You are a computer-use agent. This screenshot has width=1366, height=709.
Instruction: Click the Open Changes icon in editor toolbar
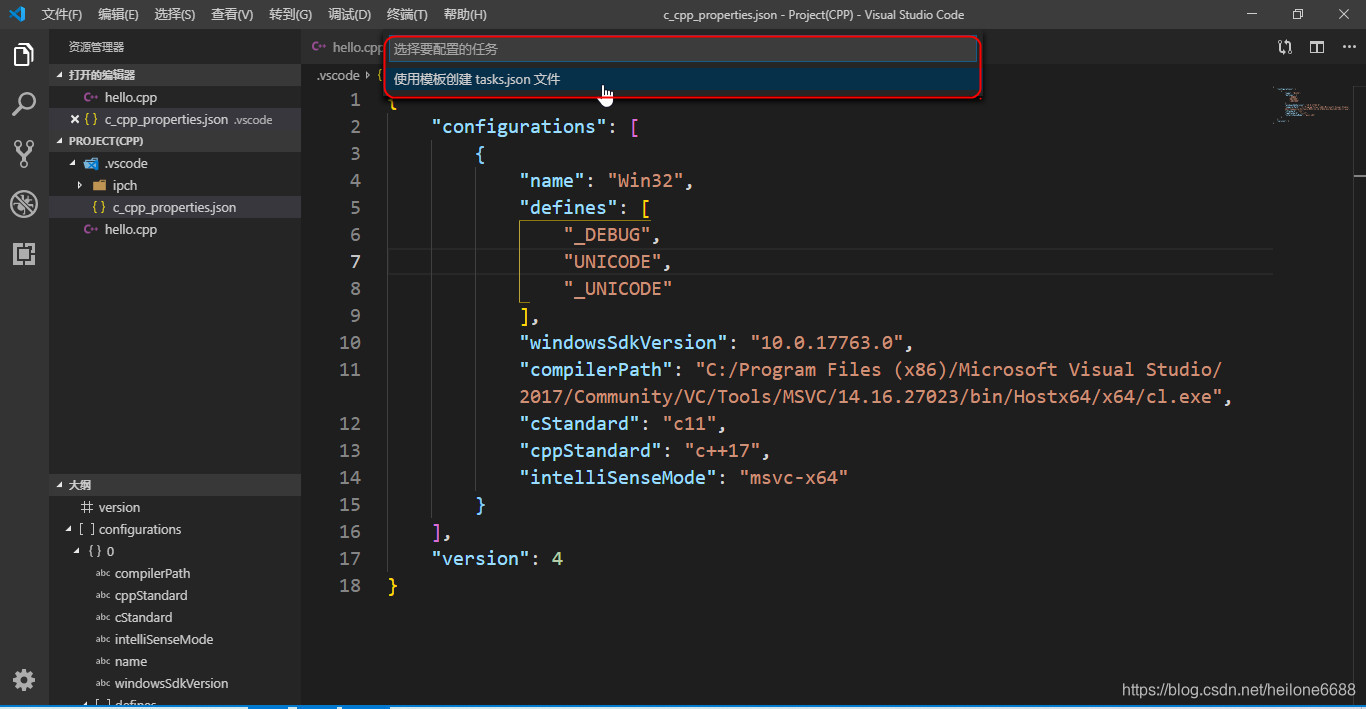pyautogui.click(x=1285, y=47)
